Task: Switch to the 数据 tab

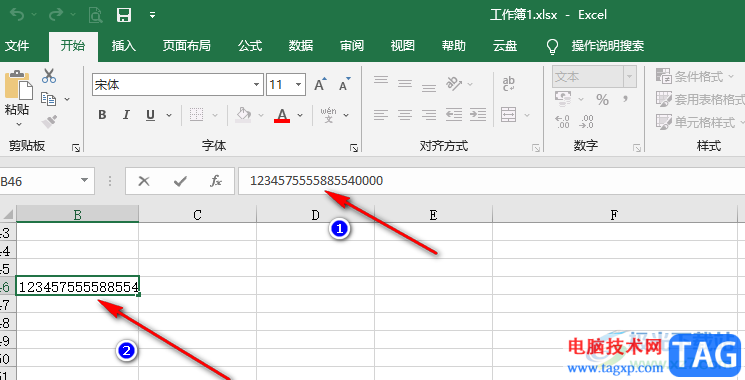Action: point(301,46)
